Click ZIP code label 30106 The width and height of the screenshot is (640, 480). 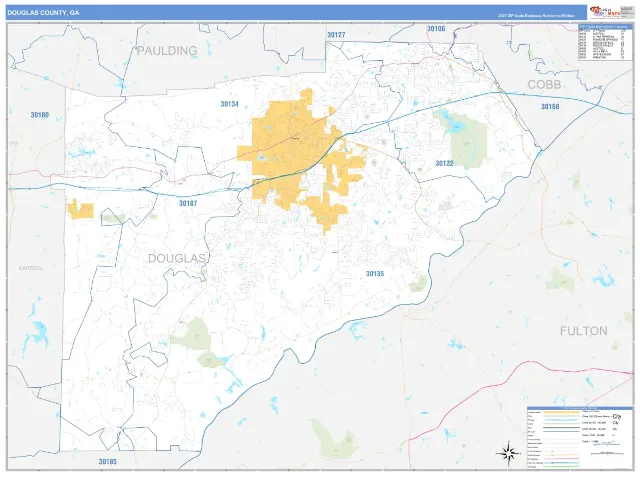[436, 29]
